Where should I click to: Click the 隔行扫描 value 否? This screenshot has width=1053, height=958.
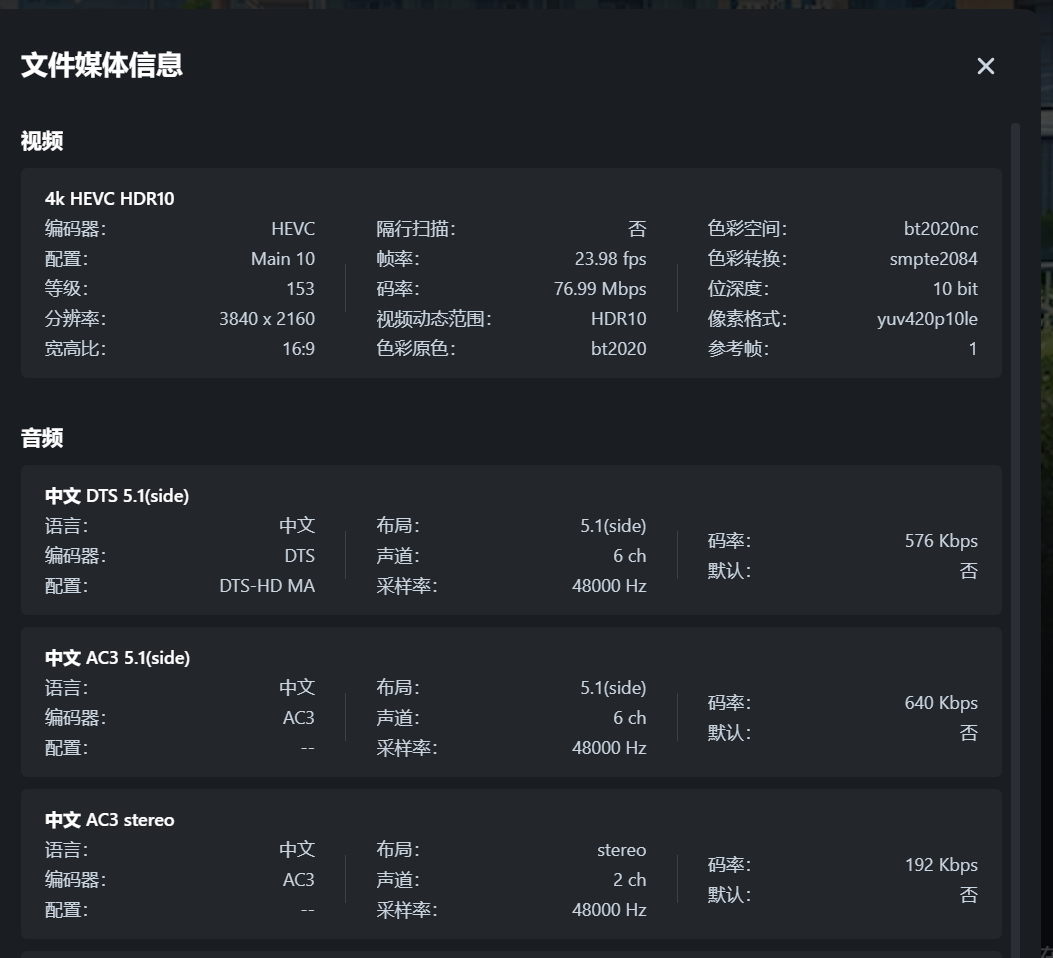point(637,229)
